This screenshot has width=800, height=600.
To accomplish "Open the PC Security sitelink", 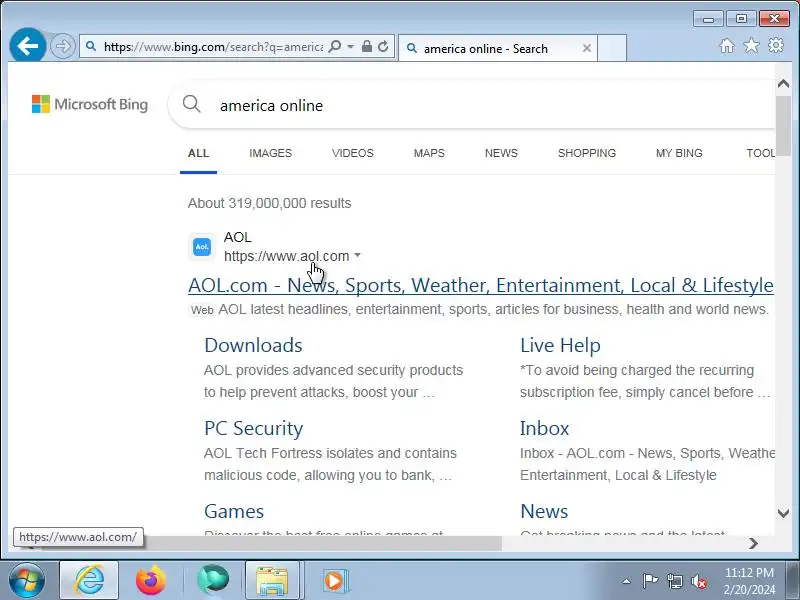I will pos(254,429).
